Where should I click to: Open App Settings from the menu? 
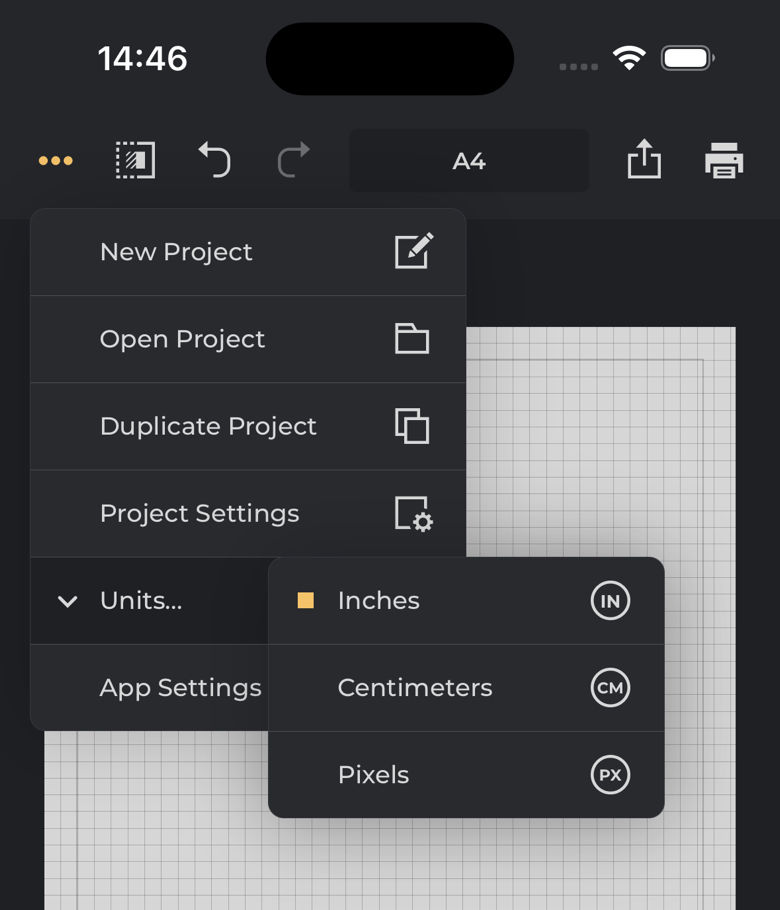coord(180,688)
